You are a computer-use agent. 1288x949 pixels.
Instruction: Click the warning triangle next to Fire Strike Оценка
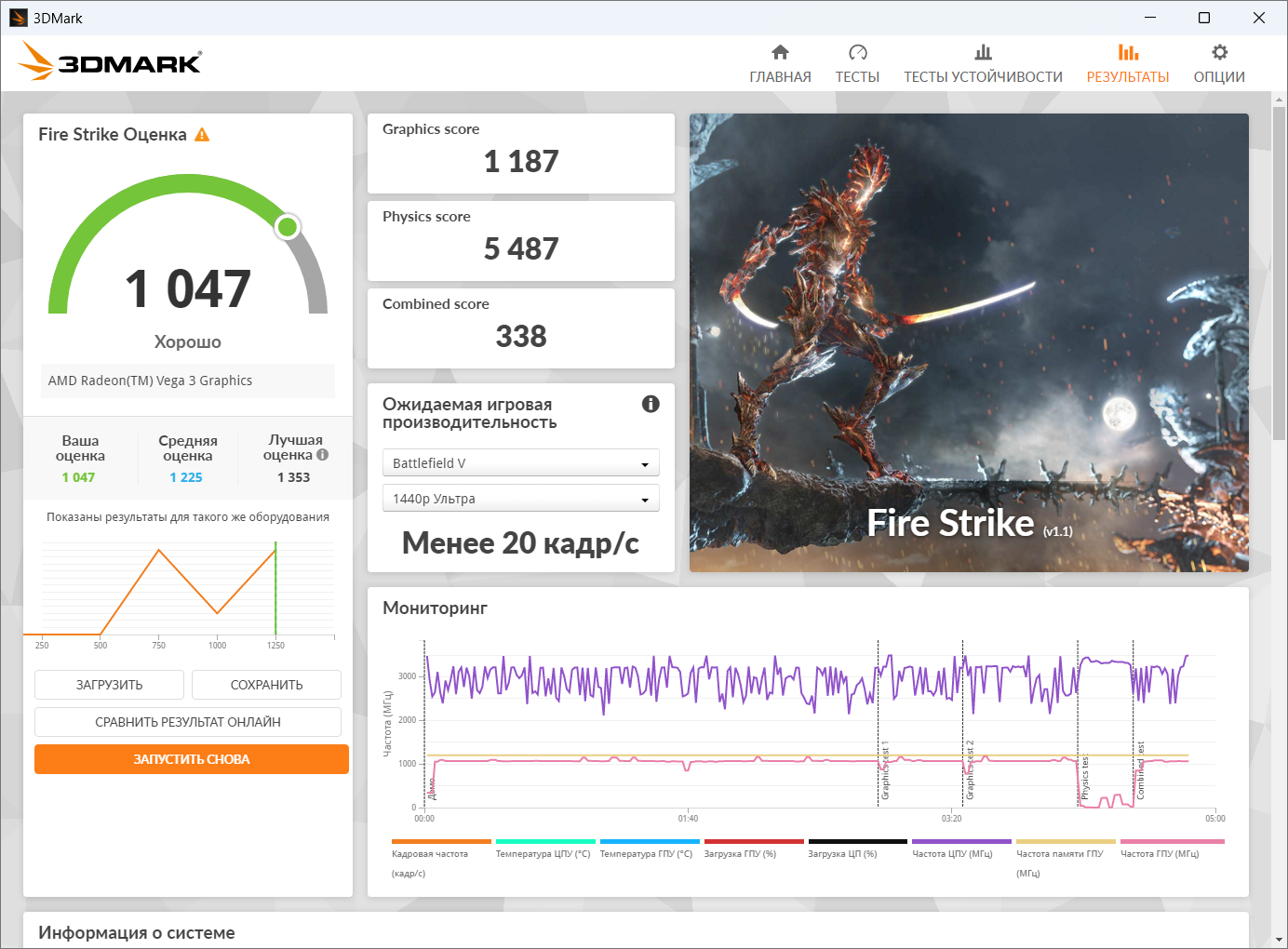click(x=202, y=135)
